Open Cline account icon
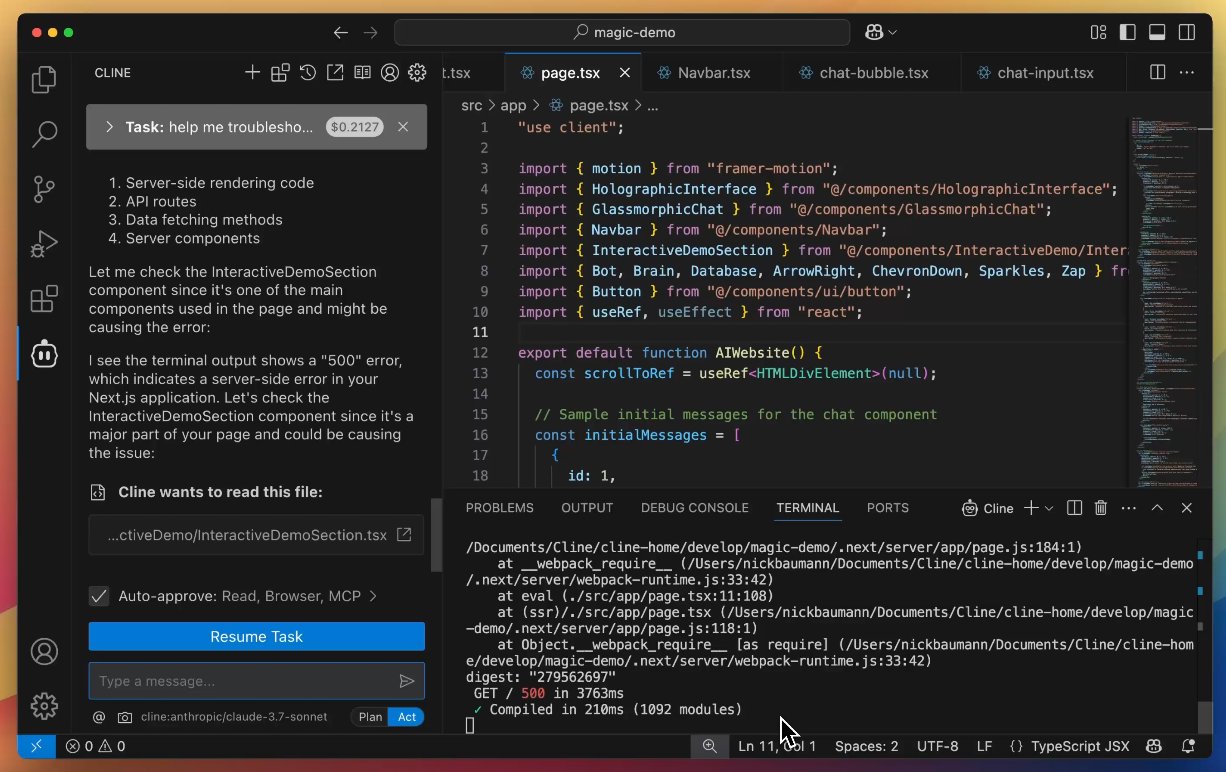The image size is (1226, 772). [390, 72]
